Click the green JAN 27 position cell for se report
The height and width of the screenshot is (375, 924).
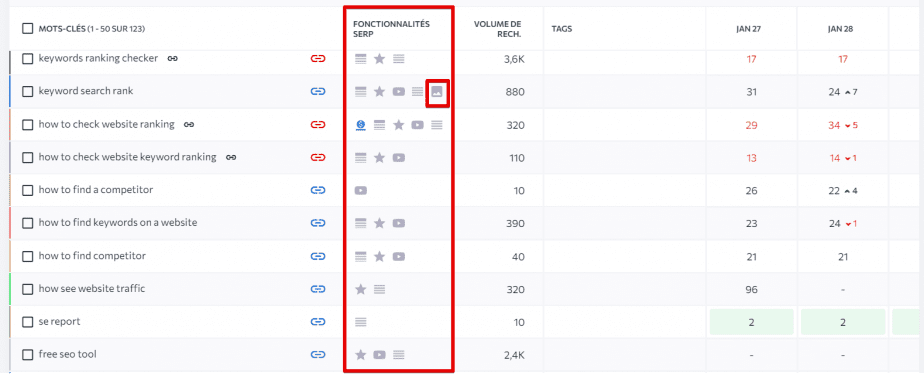tap(751, 322)
